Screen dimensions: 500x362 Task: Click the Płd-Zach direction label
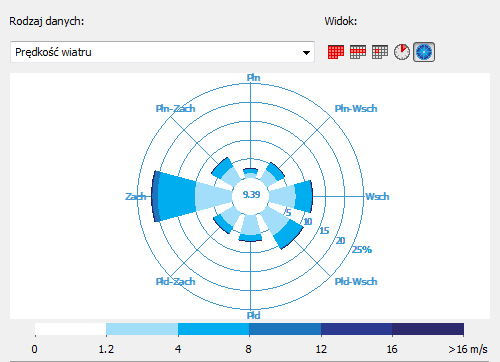(x=175, y=282)
